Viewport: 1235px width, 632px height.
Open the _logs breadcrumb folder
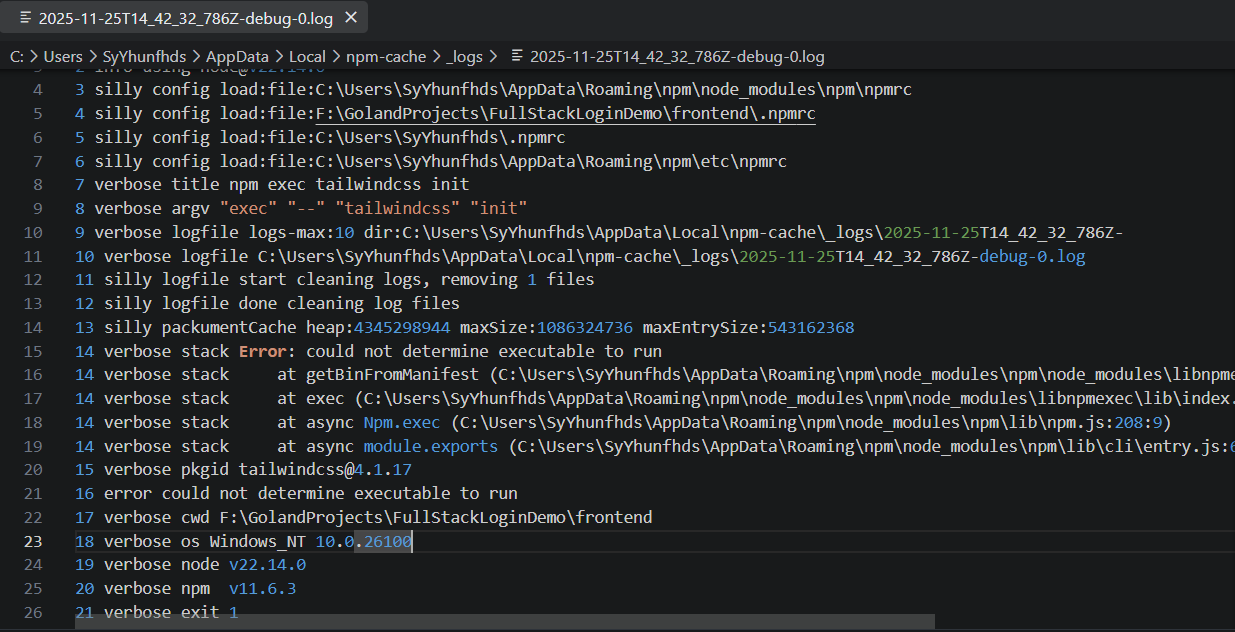click(464, 57)
